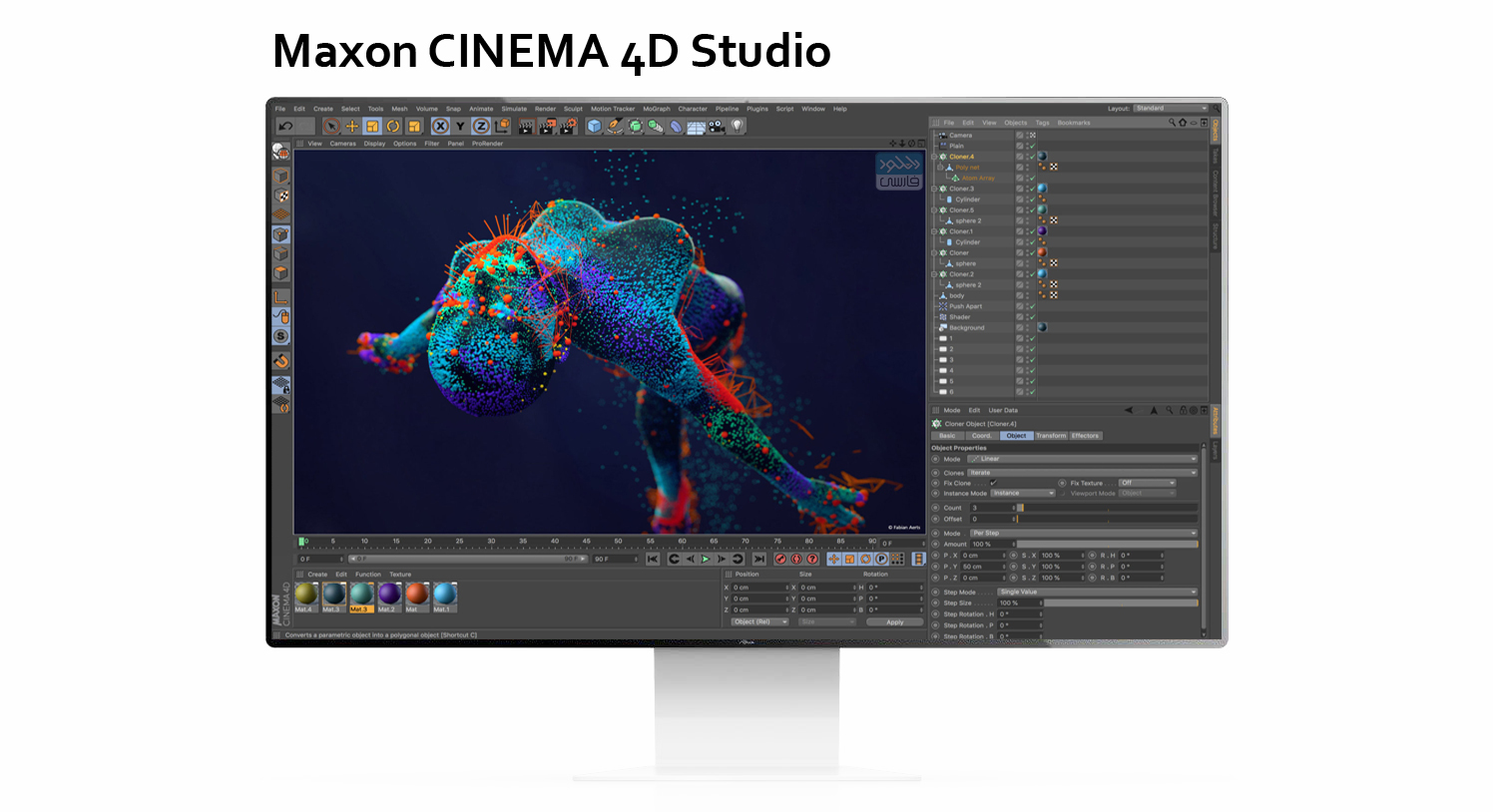1493x812 pixels.
Task: Open the MoGraph menu
Action: (x=657, y=109)
